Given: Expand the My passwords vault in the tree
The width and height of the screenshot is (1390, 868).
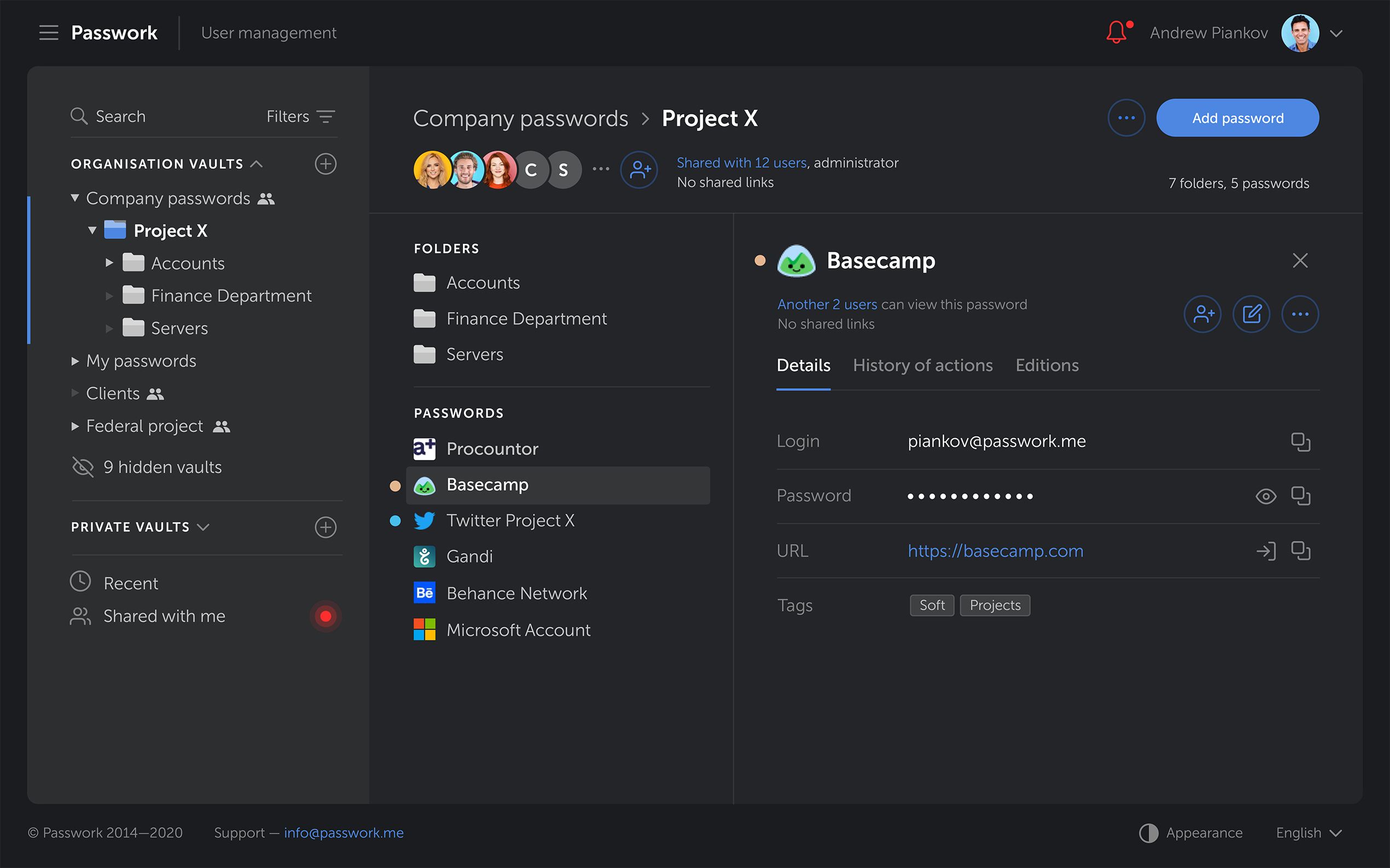Looking at the screenshot, I should point(75,361).
